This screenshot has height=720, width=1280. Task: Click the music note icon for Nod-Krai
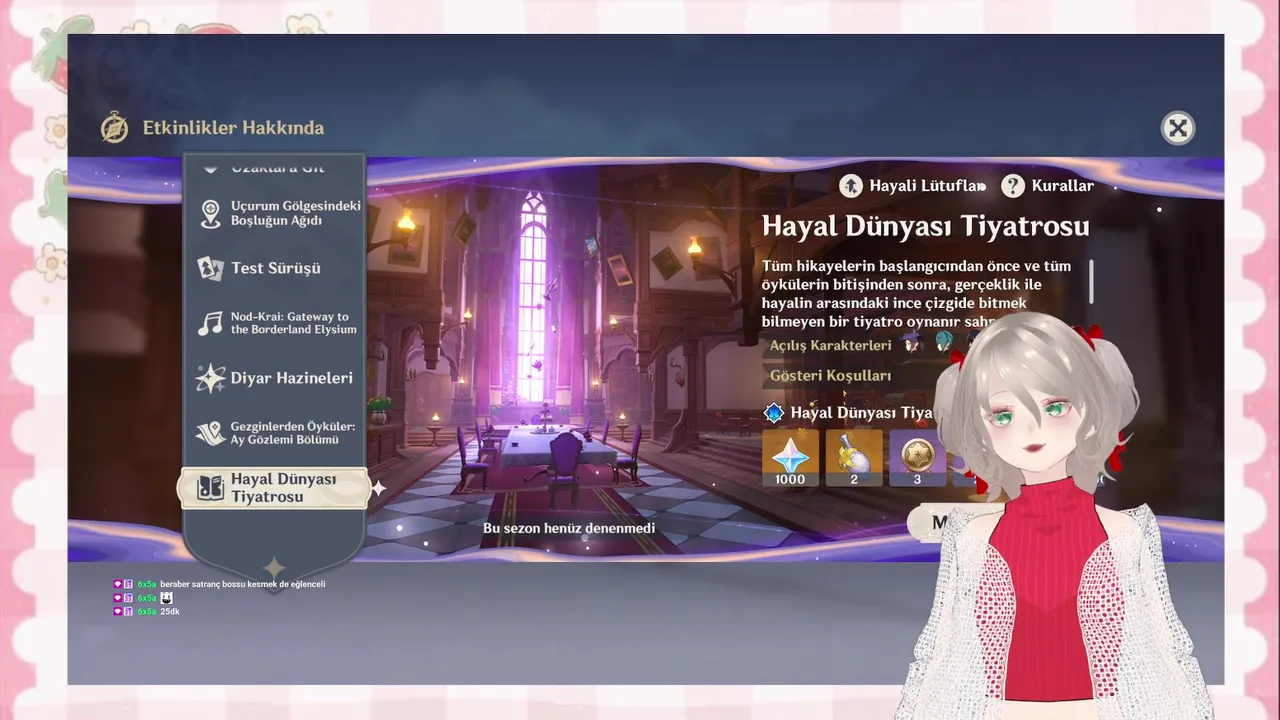pyautogui.click(x=210, y=323)
